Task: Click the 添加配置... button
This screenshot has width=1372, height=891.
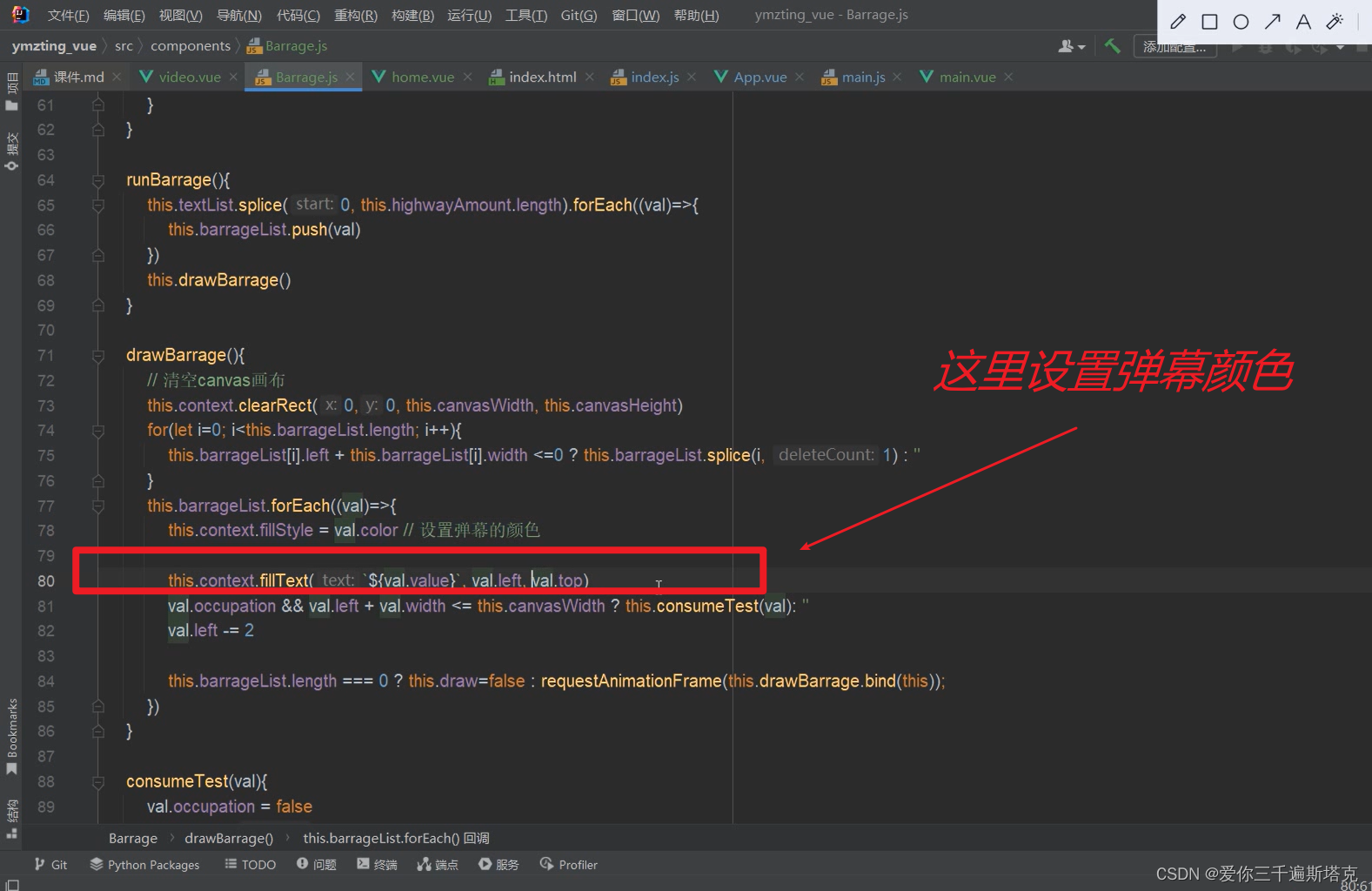Action: (1175, 47)
